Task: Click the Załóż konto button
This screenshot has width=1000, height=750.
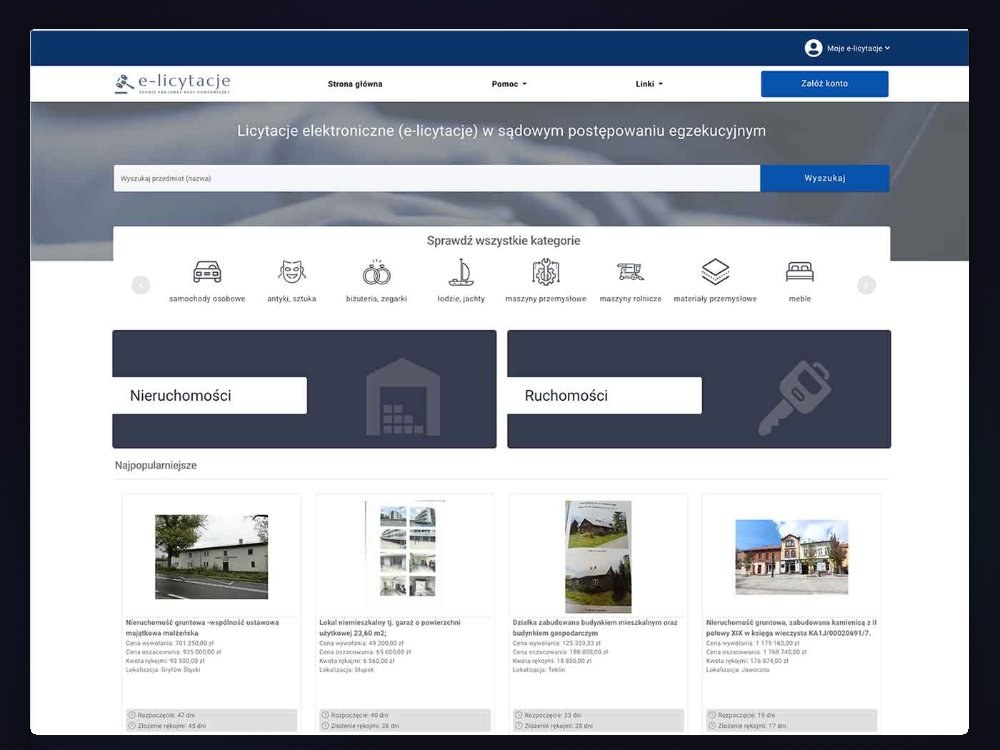Action: [x=825, y=84]
